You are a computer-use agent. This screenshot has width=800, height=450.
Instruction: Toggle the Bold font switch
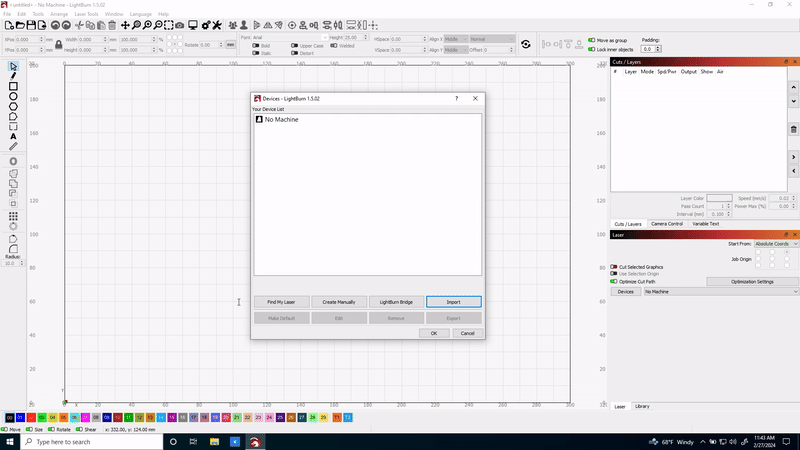pyautogui.click(x=256, y=46)
